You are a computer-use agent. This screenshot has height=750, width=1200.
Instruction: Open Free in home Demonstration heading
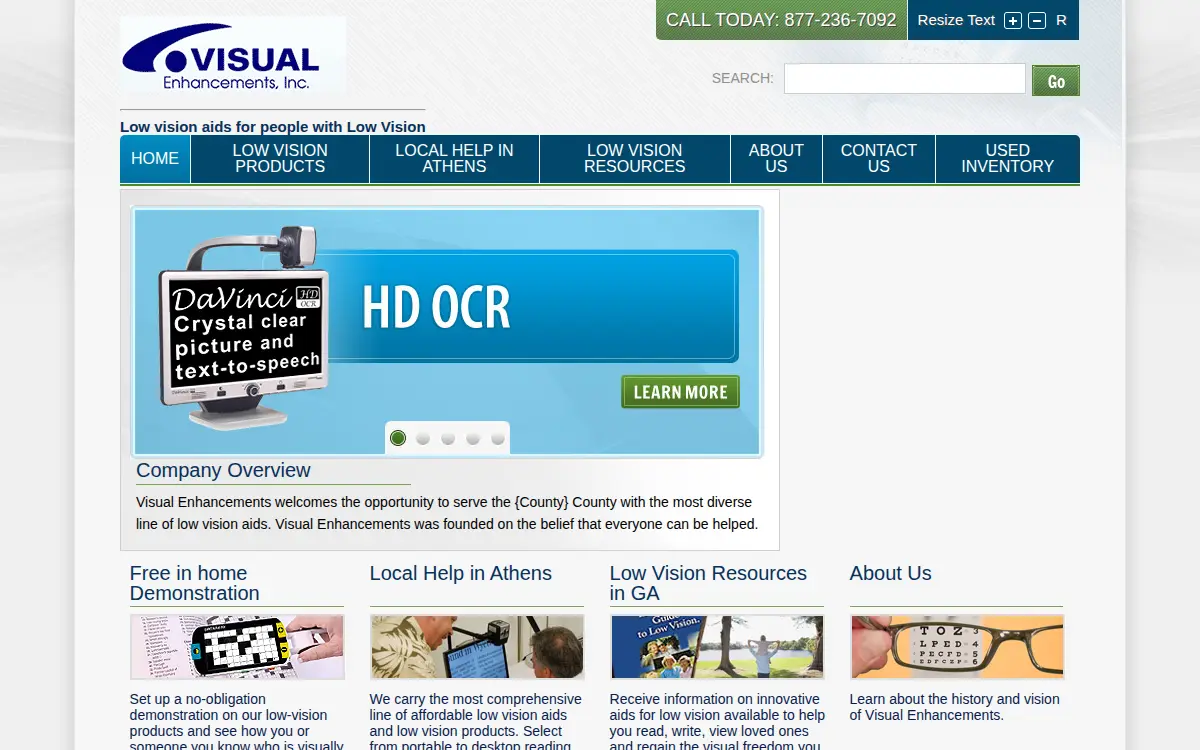195,583
